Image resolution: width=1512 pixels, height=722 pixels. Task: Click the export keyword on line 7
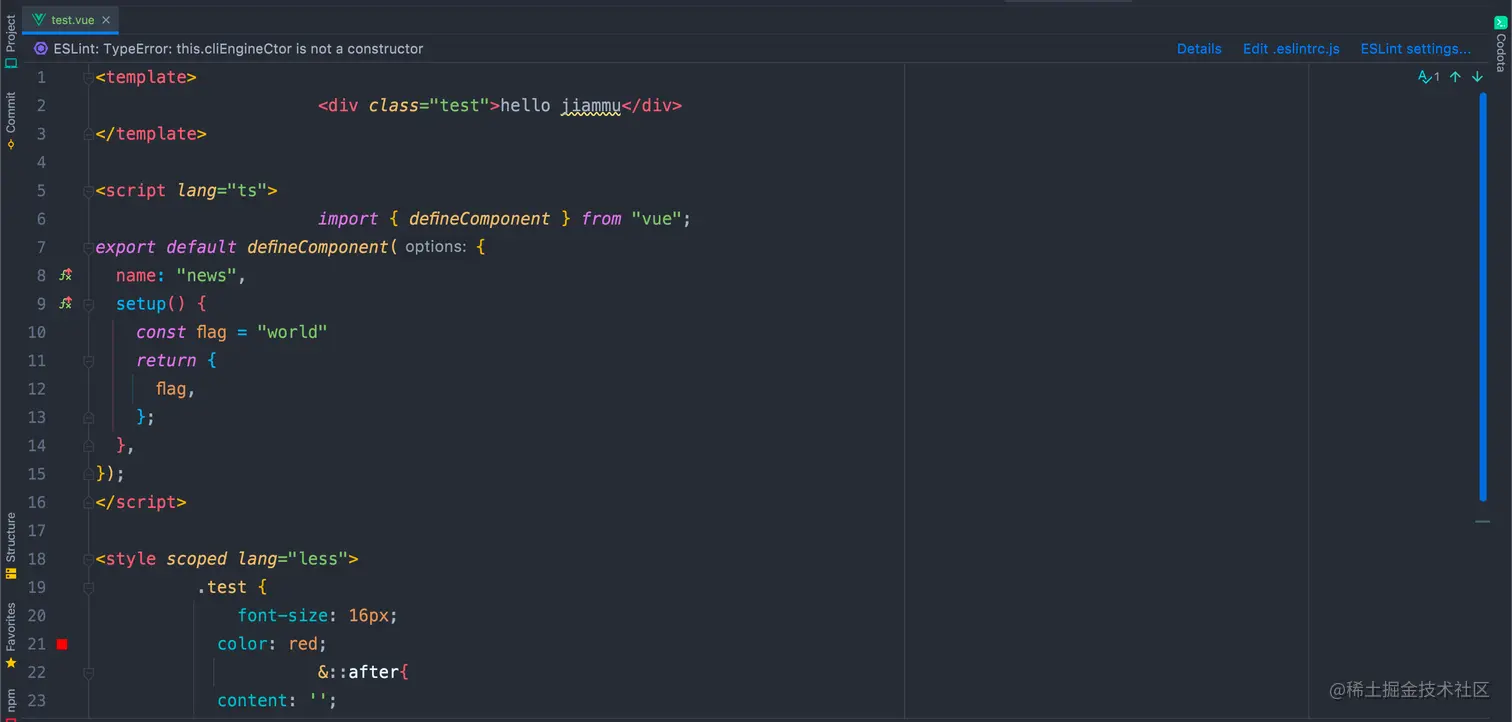coord(125,247)
